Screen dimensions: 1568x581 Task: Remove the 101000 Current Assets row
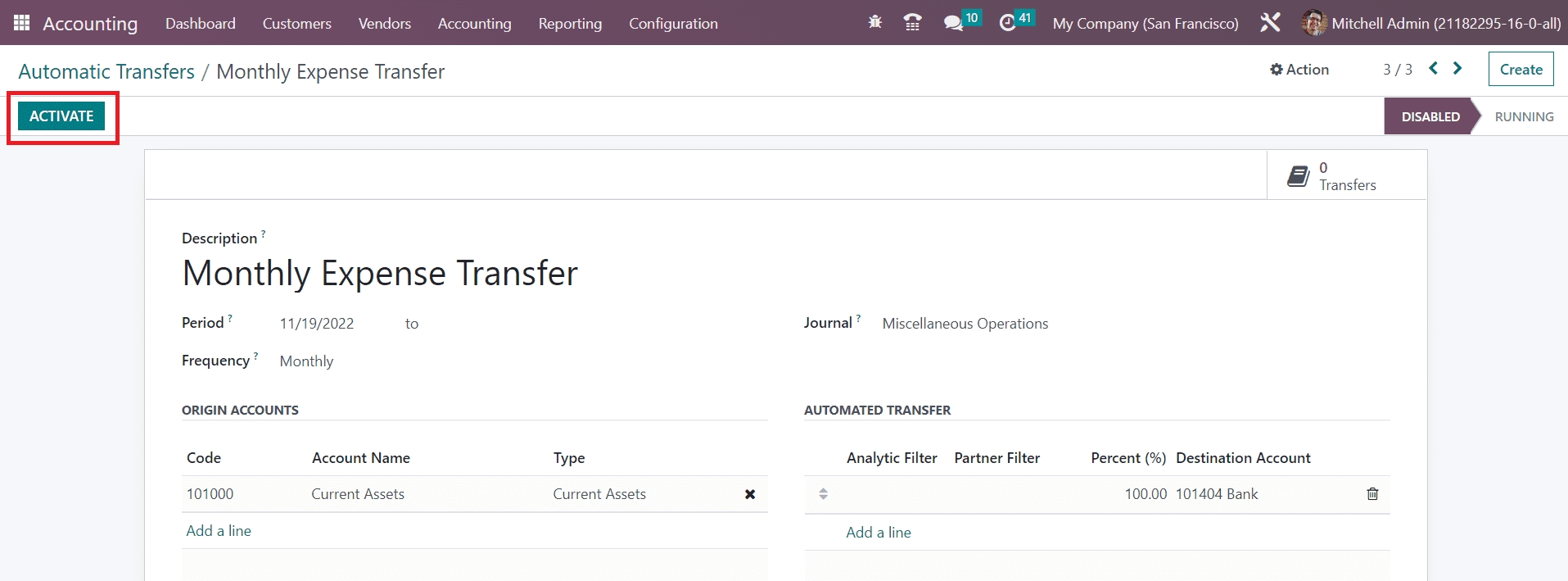coord(749,494)
